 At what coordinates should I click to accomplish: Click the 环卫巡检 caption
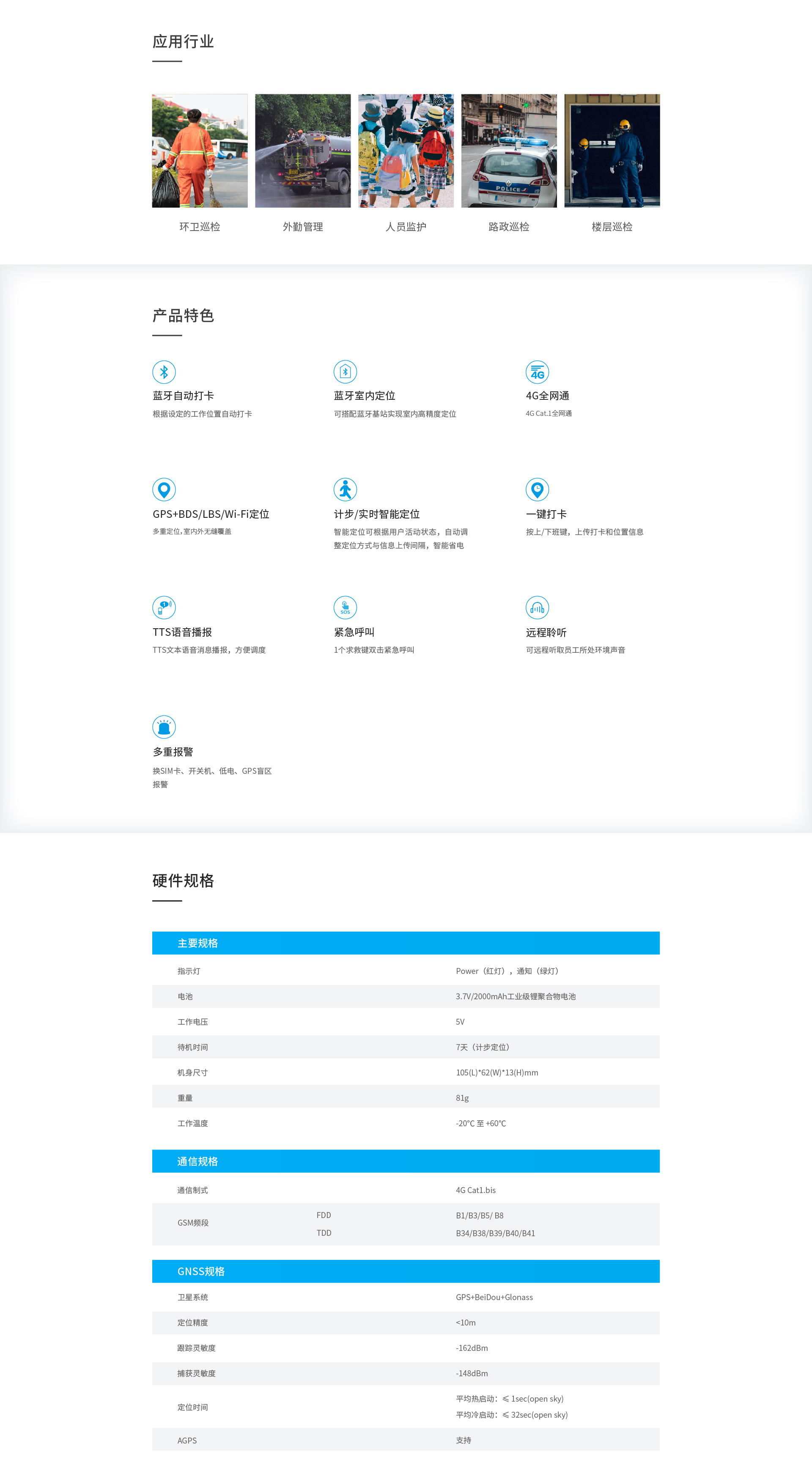point(200,227)
